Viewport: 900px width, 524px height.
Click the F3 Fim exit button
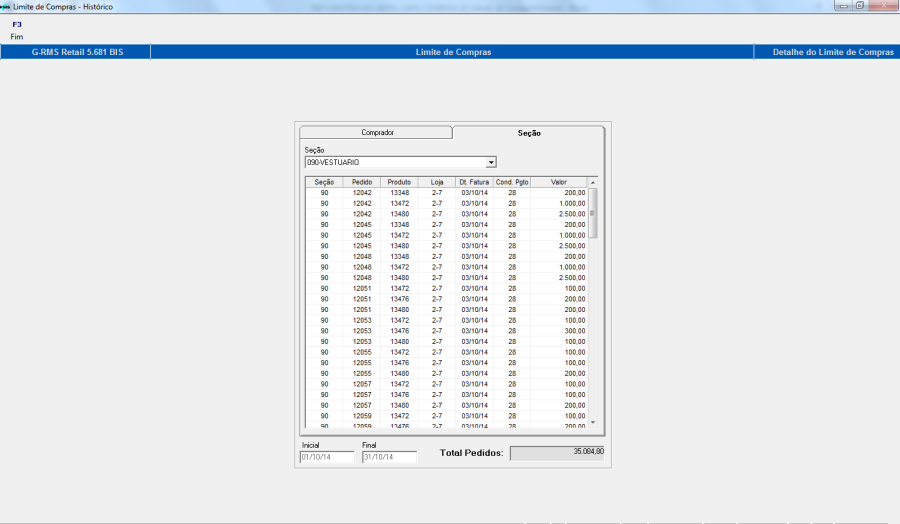click(17, 30)
